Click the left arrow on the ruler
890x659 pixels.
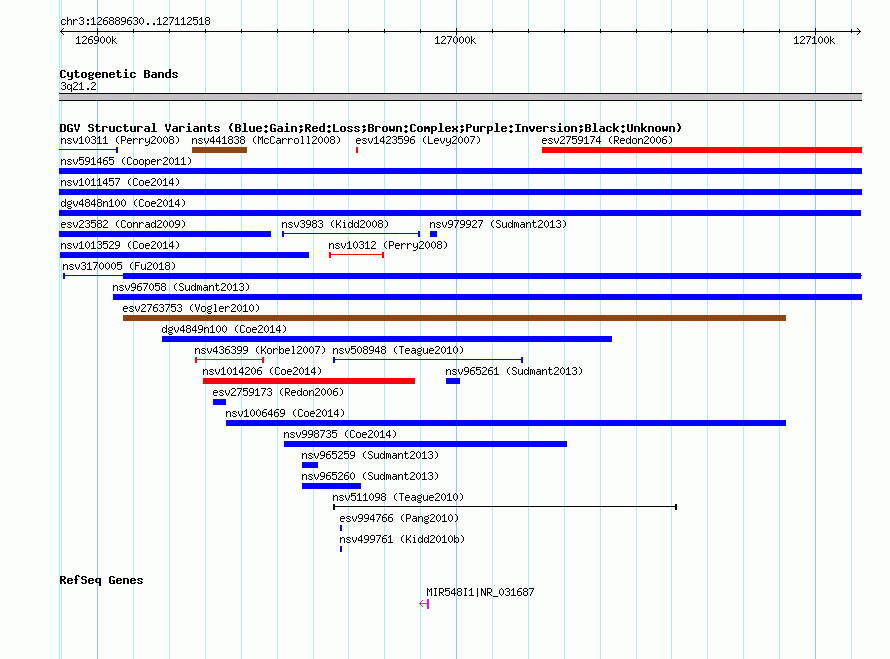[62, 31]
